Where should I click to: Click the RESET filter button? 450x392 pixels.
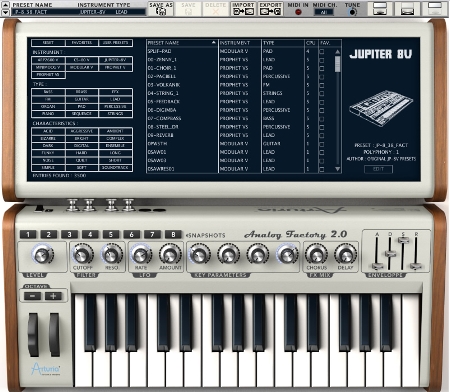pyautogui.click(x=48, y=43)
